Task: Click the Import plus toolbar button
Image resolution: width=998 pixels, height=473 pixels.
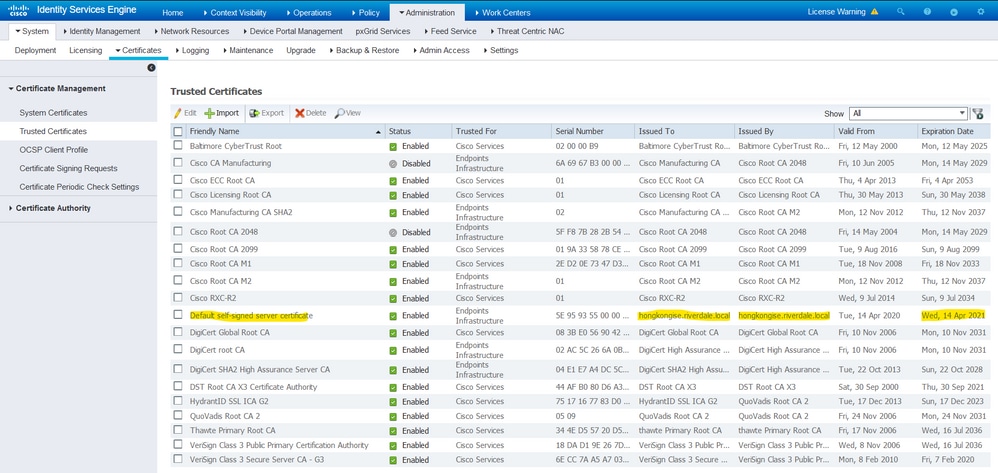Action: click(x=221, y=113)
